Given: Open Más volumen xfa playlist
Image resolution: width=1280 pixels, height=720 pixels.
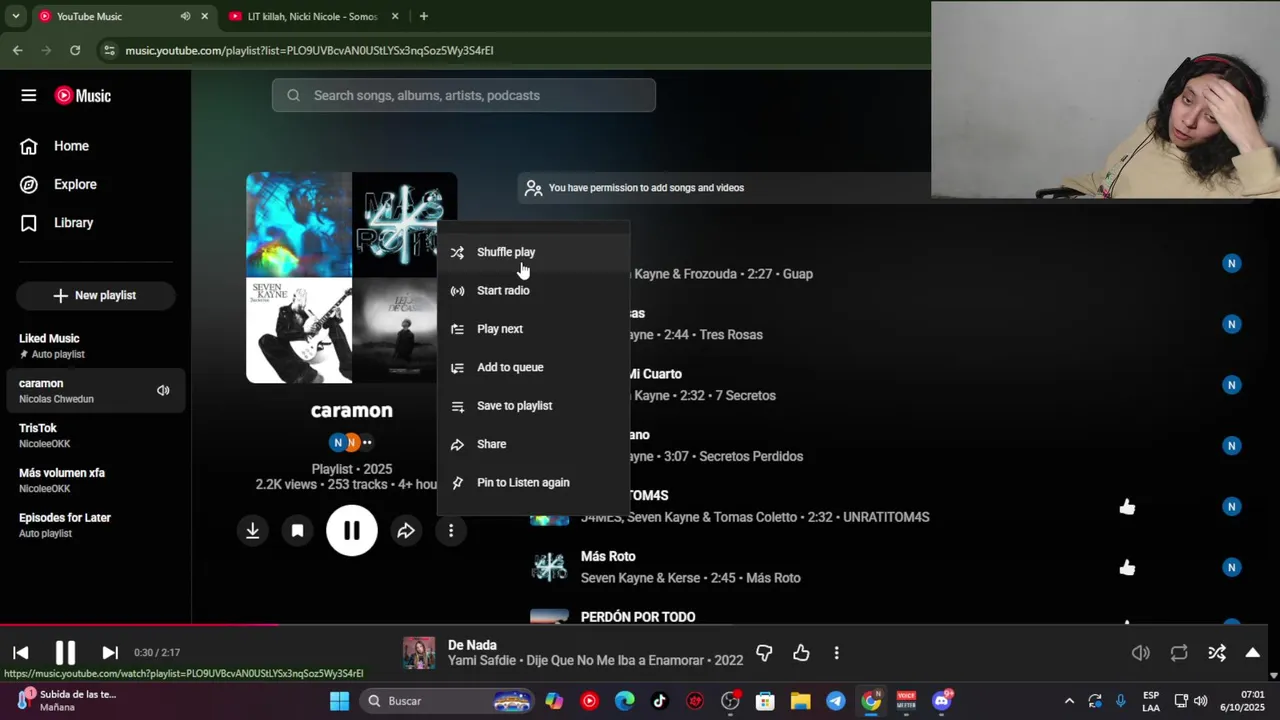Looking at the screenshot, I should (95, 480).
